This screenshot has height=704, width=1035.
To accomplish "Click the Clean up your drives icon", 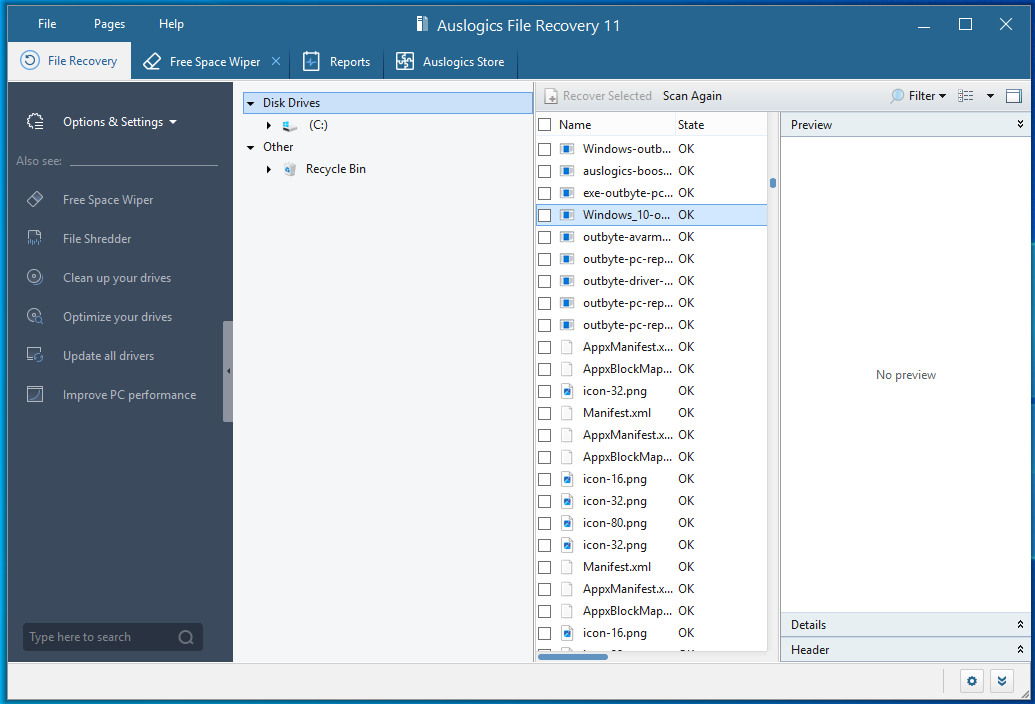I will point(35,278).
